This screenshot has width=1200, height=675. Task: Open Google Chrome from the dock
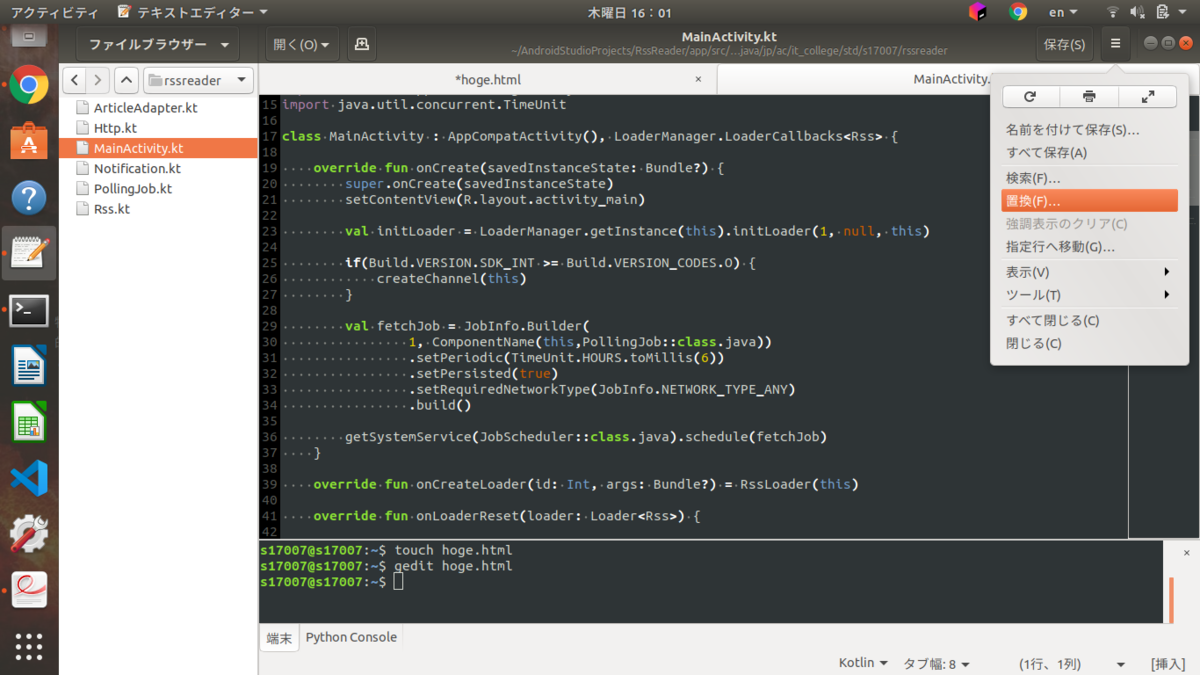coord(29,85)
